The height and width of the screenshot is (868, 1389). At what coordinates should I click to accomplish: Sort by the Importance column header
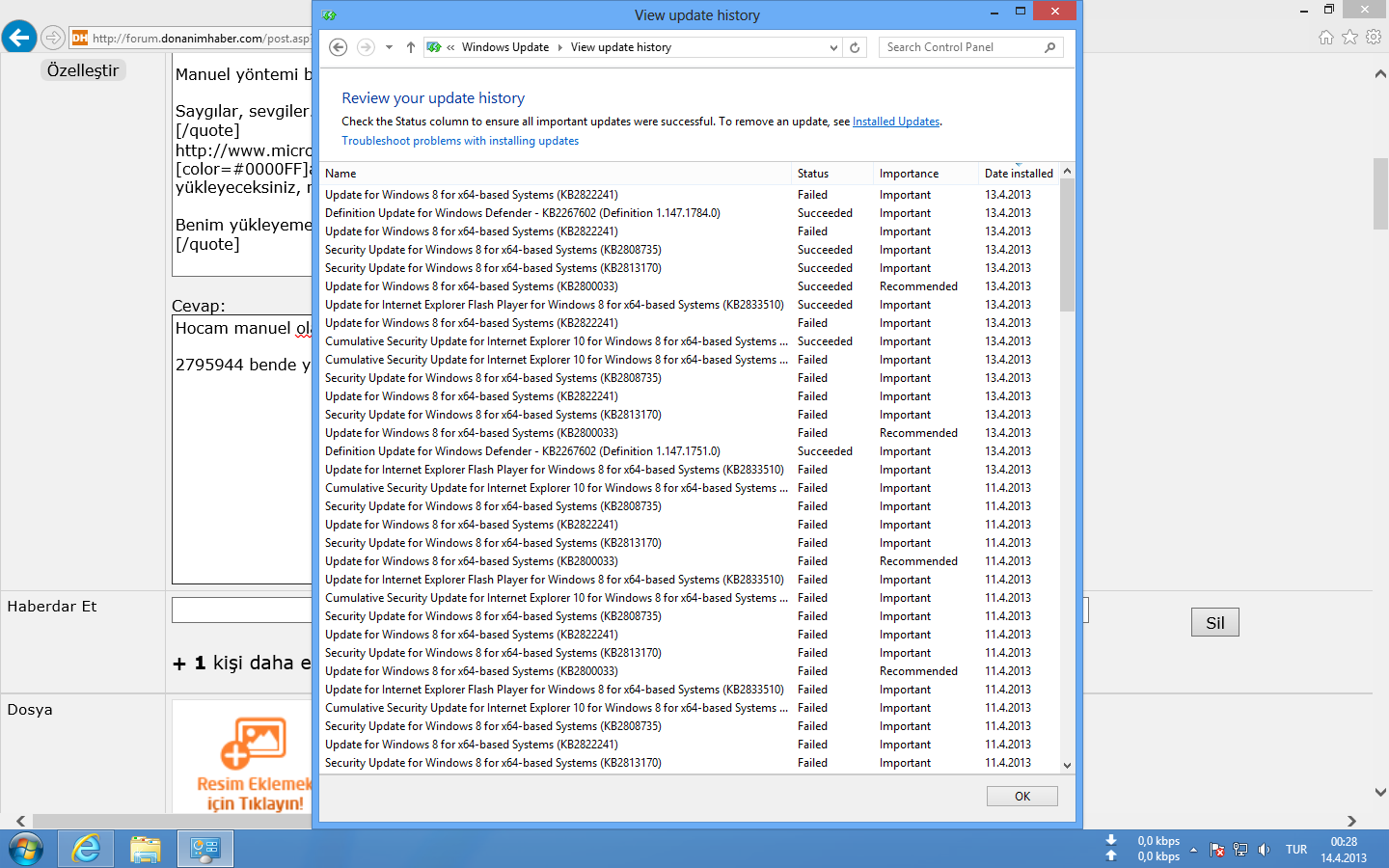pyautogui.click(x=926, y=174)
